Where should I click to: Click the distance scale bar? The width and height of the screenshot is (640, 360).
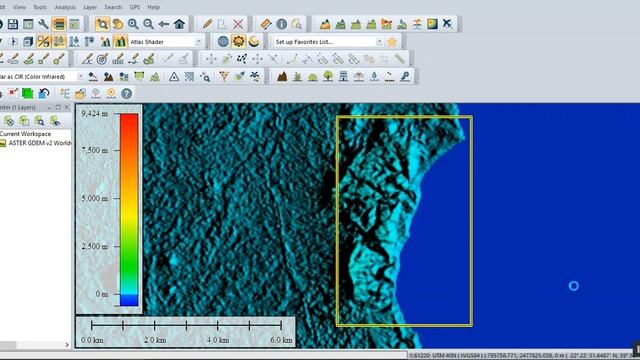click(x=186, y=325)
